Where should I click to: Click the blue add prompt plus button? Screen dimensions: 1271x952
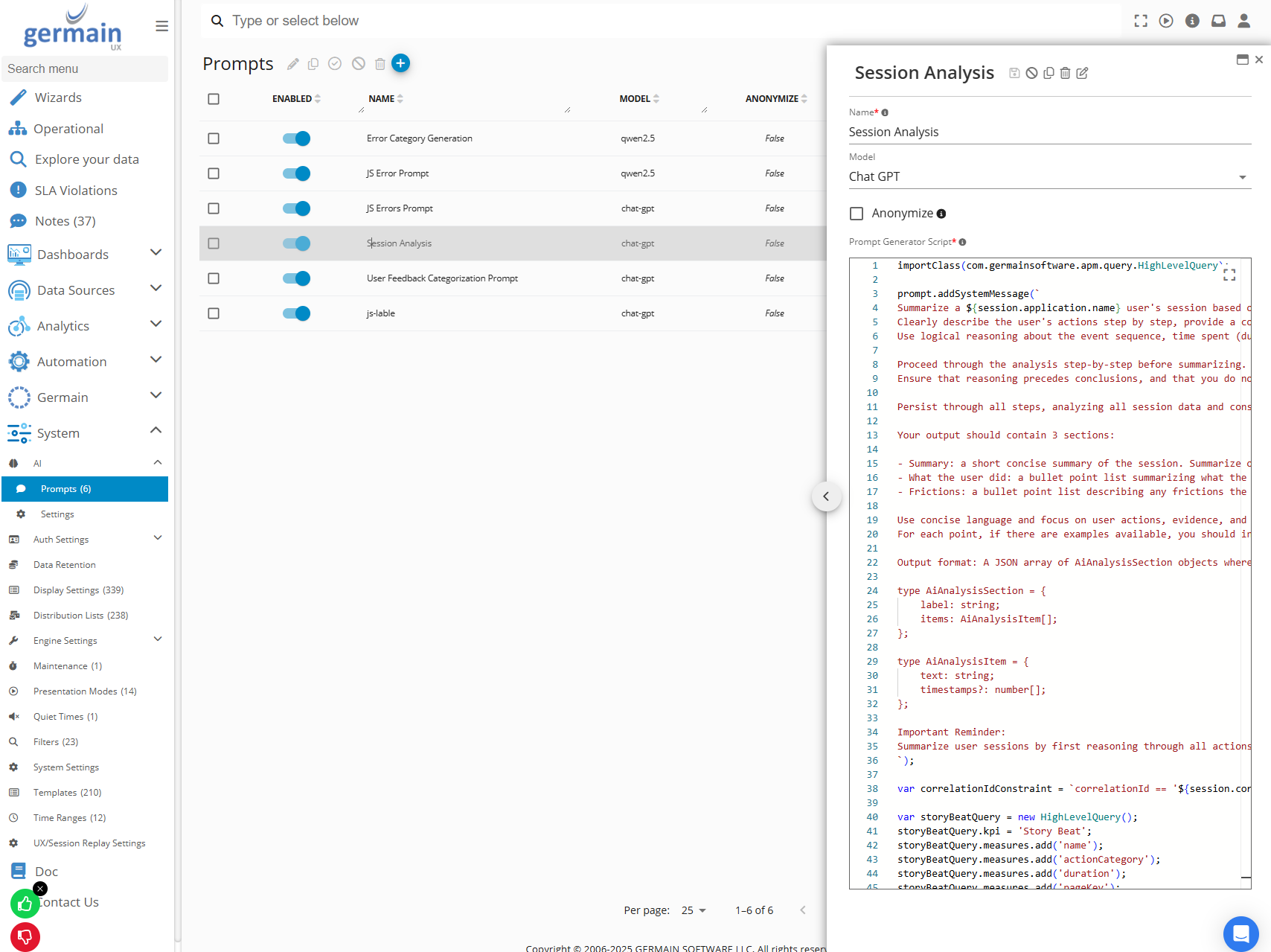coord(400,63)
